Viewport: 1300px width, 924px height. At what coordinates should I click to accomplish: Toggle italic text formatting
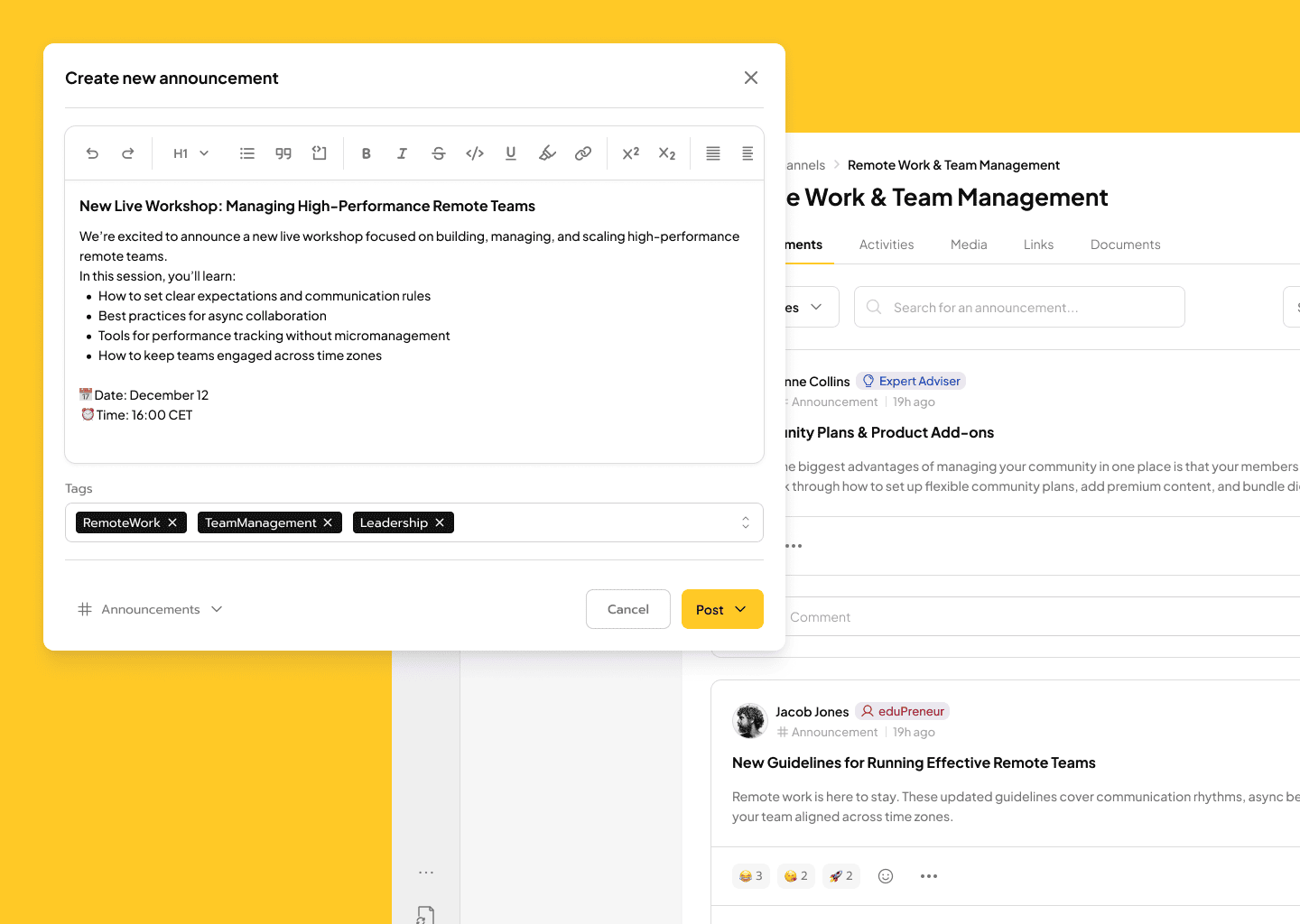[x=403, y=153]
